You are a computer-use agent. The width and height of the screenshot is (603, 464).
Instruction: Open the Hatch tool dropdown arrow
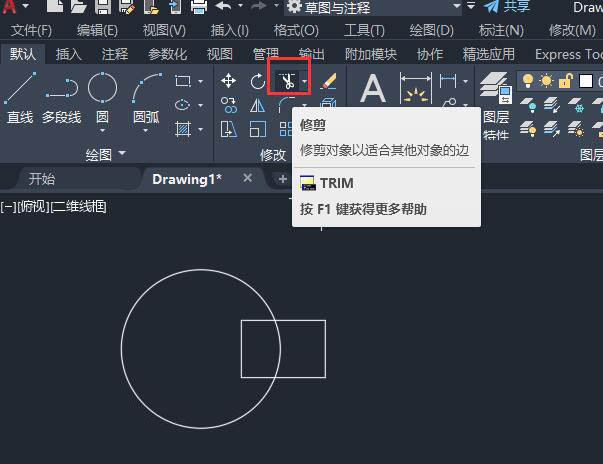point(200,130)
